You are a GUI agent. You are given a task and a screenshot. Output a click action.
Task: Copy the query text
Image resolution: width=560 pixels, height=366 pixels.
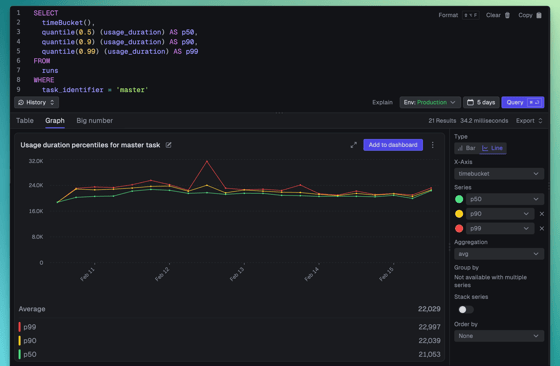530,15
